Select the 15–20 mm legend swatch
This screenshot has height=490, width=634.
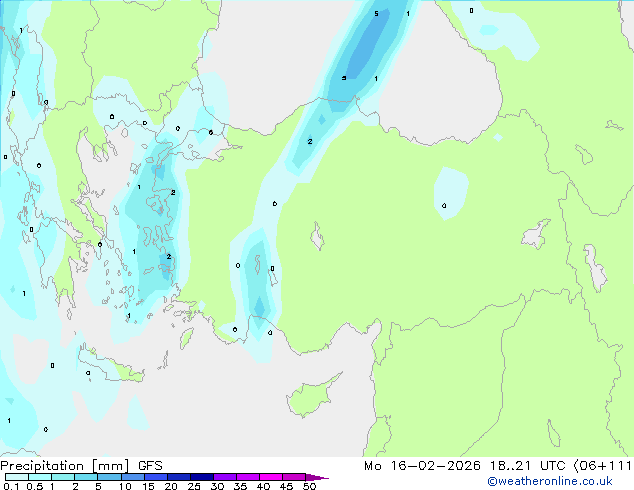point(156,477)
